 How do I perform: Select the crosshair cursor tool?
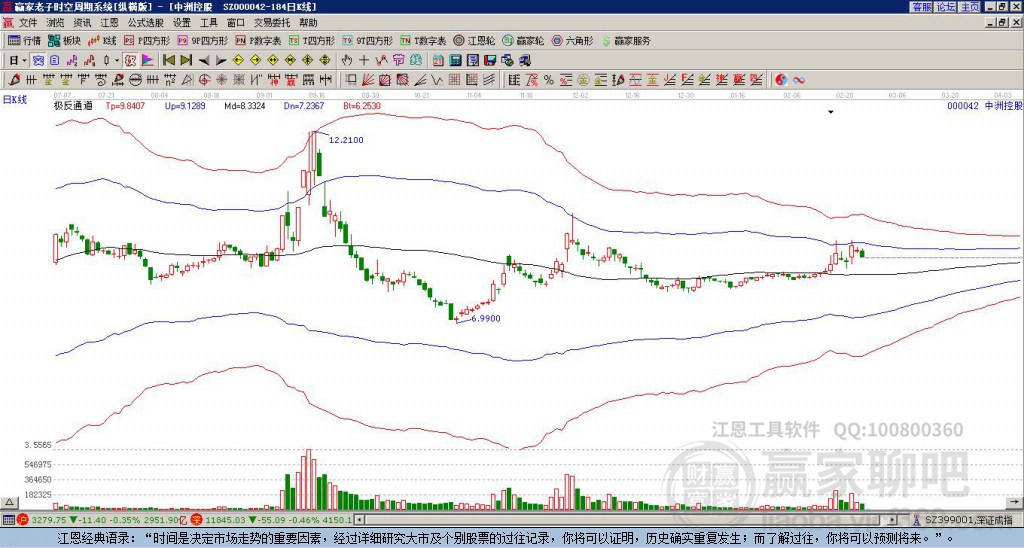364,60
